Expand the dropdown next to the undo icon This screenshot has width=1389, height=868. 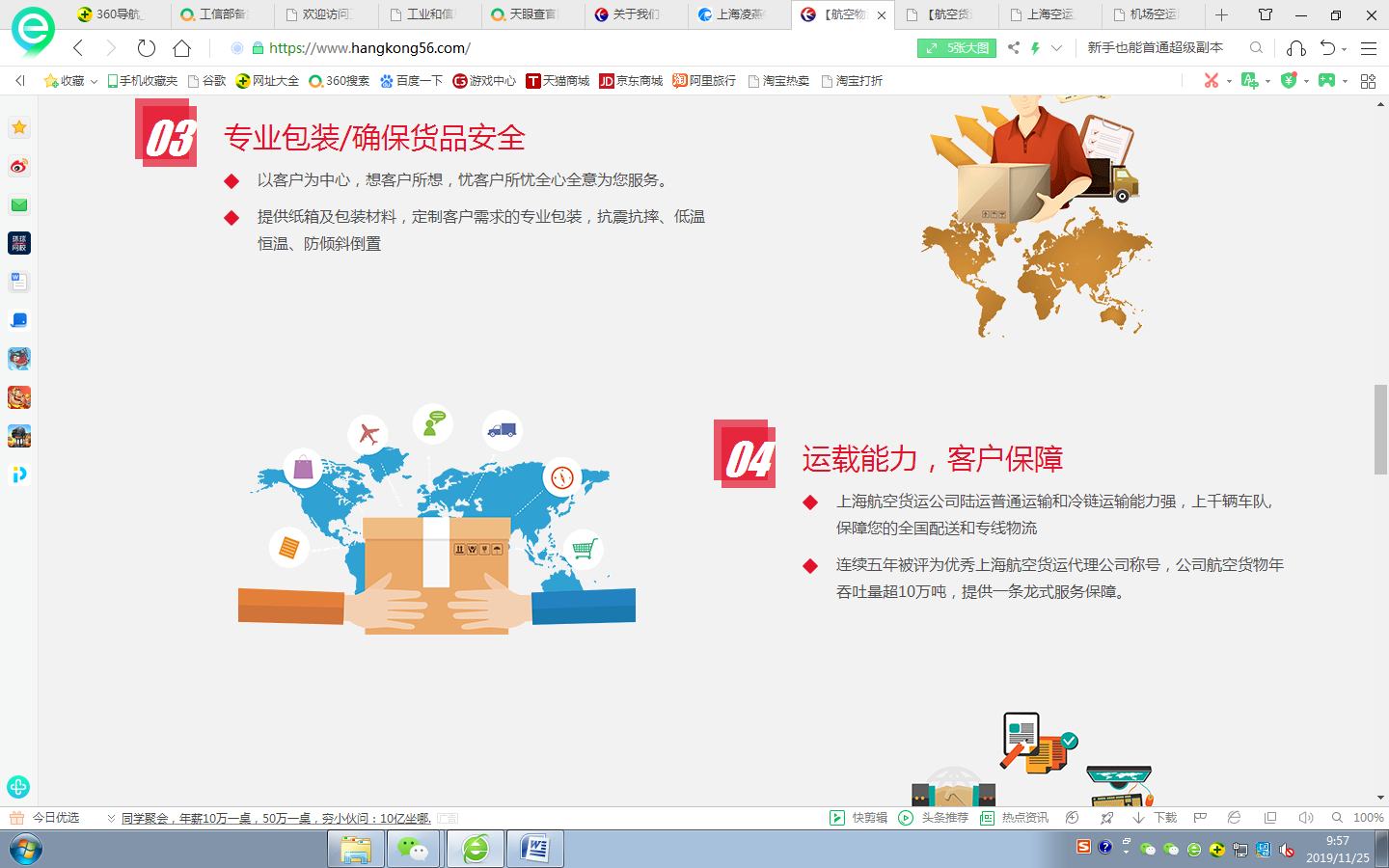click(1344, 49)
